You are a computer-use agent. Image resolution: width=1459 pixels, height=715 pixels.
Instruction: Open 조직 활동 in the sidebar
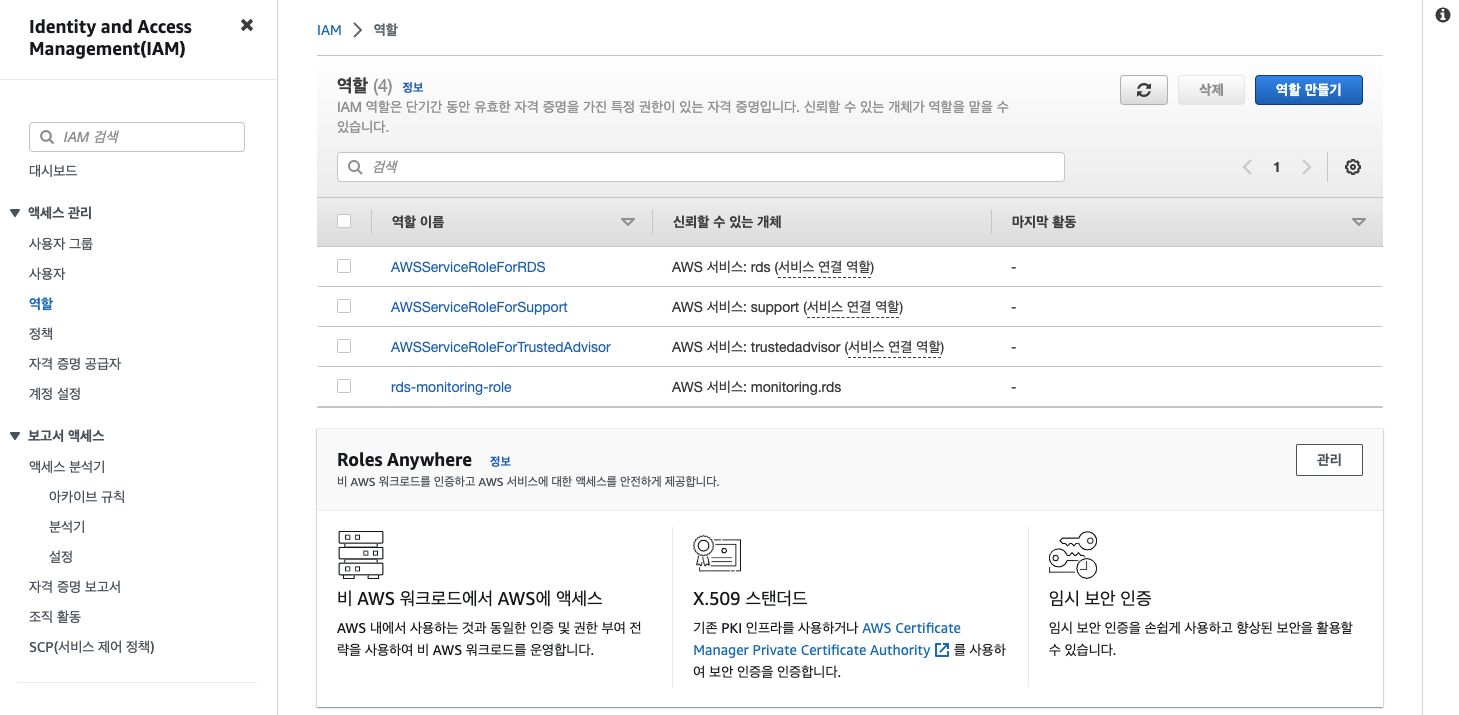coord(55,617)
